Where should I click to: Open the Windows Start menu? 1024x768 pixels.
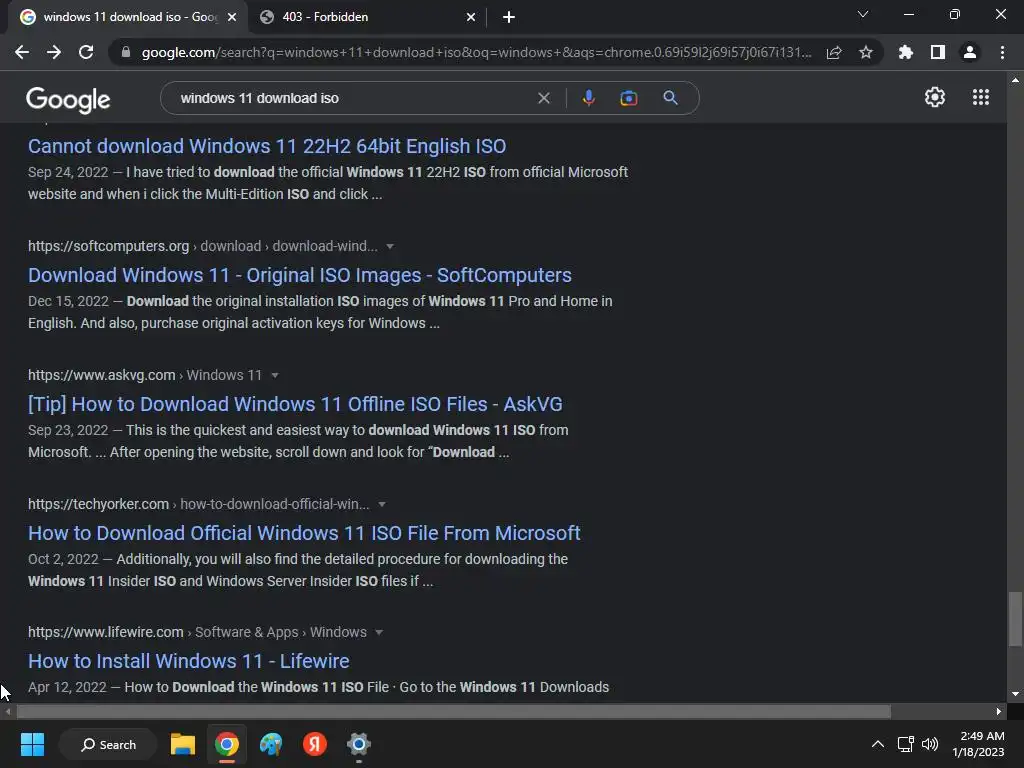pos(32,744)
